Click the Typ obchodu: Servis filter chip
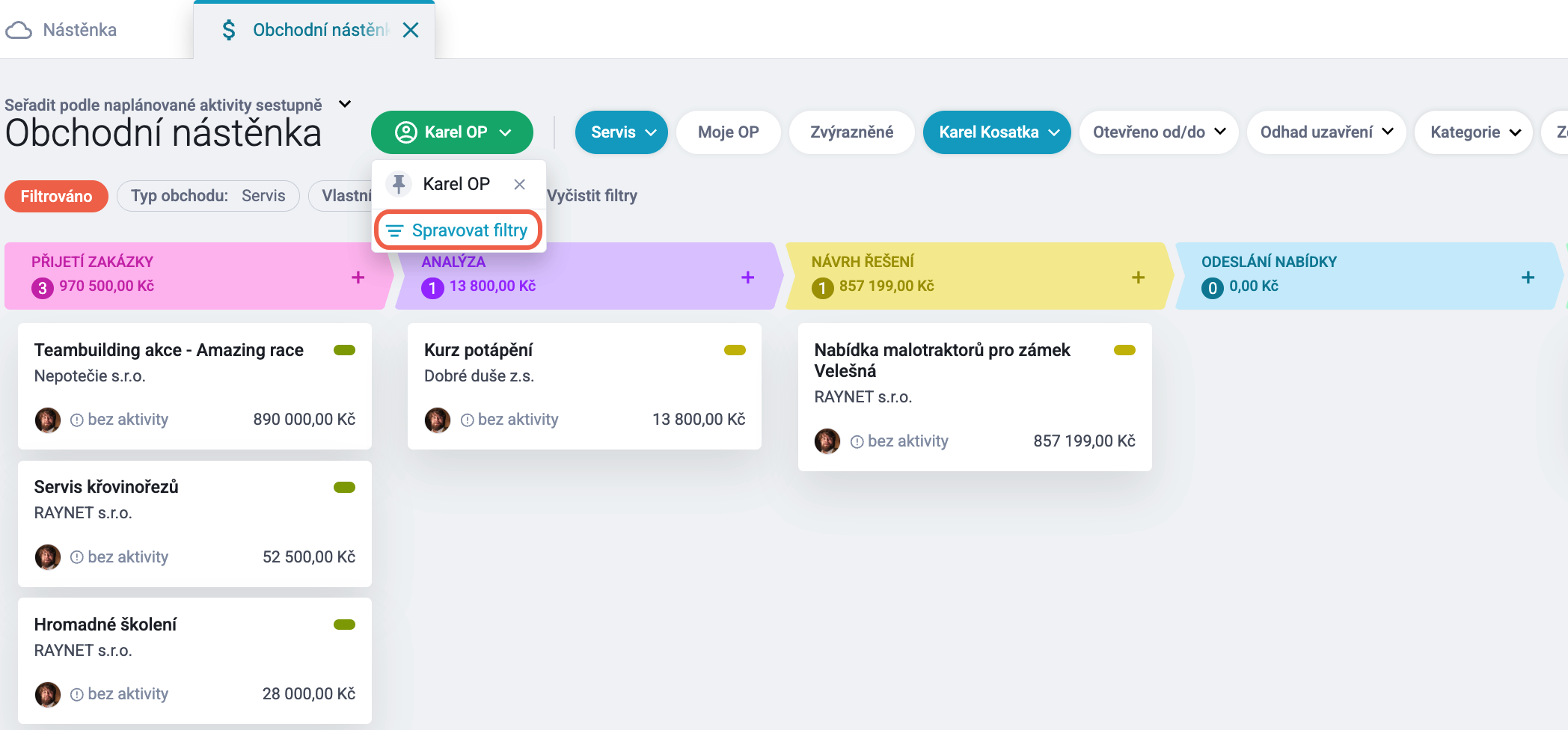 [208, 196]
